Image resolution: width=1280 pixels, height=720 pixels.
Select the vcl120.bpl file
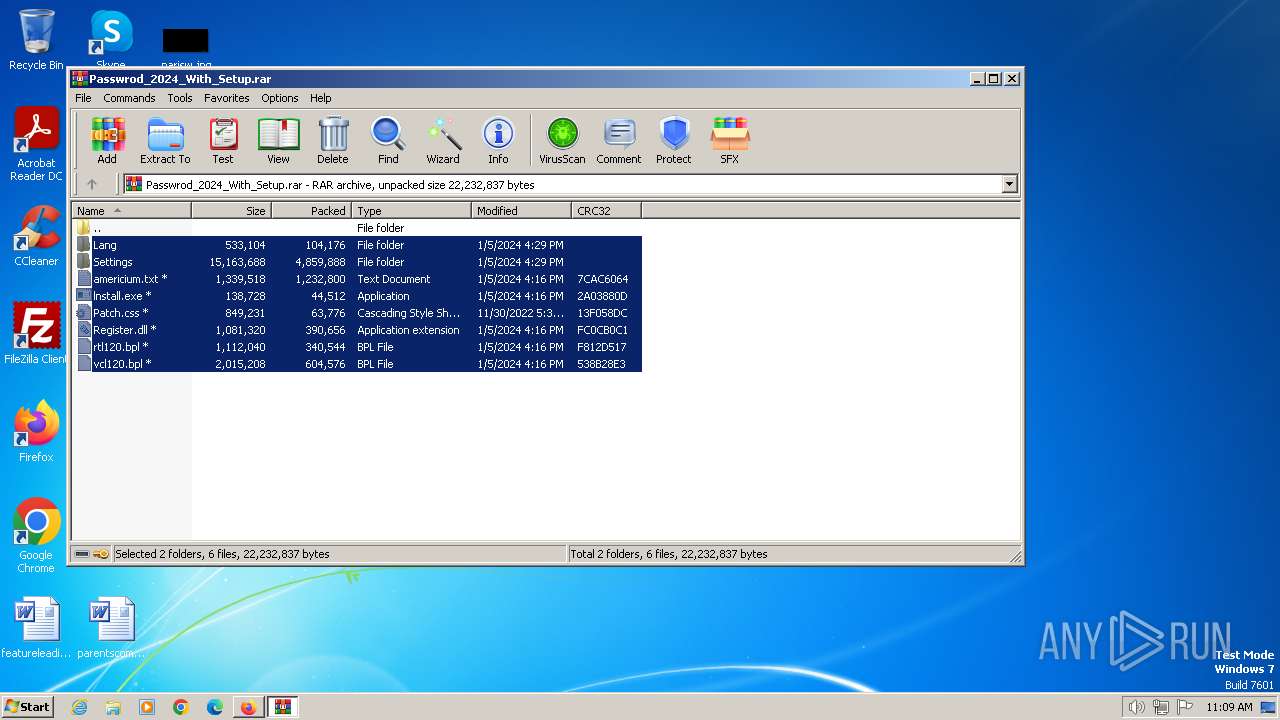point(357,364)
